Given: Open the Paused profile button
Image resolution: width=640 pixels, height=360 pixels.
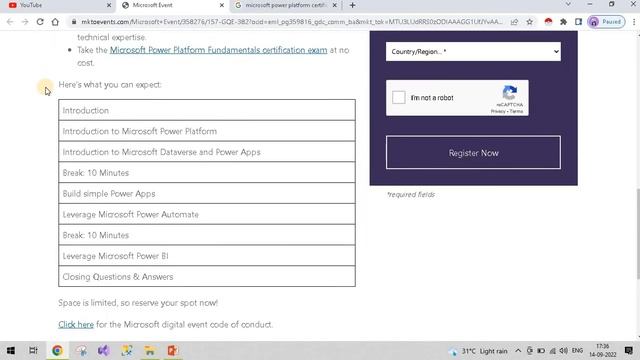Looking at the screenshot, I should (606, 22).
